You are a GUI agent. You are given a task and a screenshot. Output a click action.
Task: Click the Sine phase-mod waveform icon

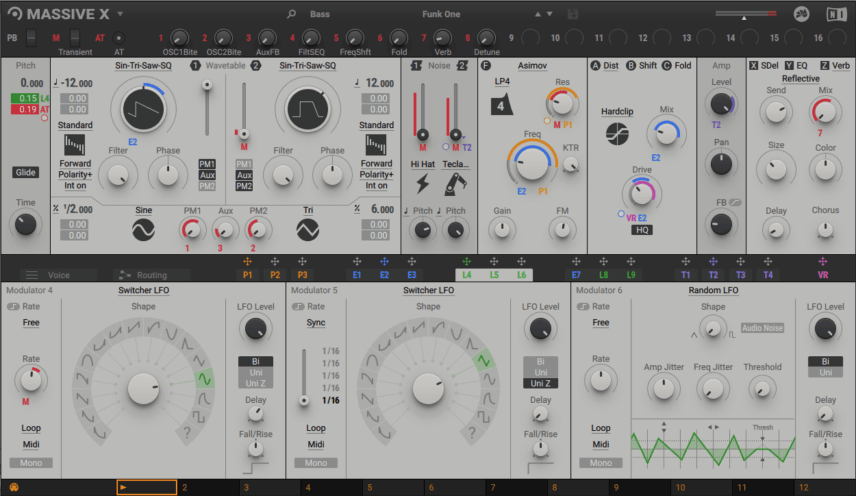[x=143, y=230]
